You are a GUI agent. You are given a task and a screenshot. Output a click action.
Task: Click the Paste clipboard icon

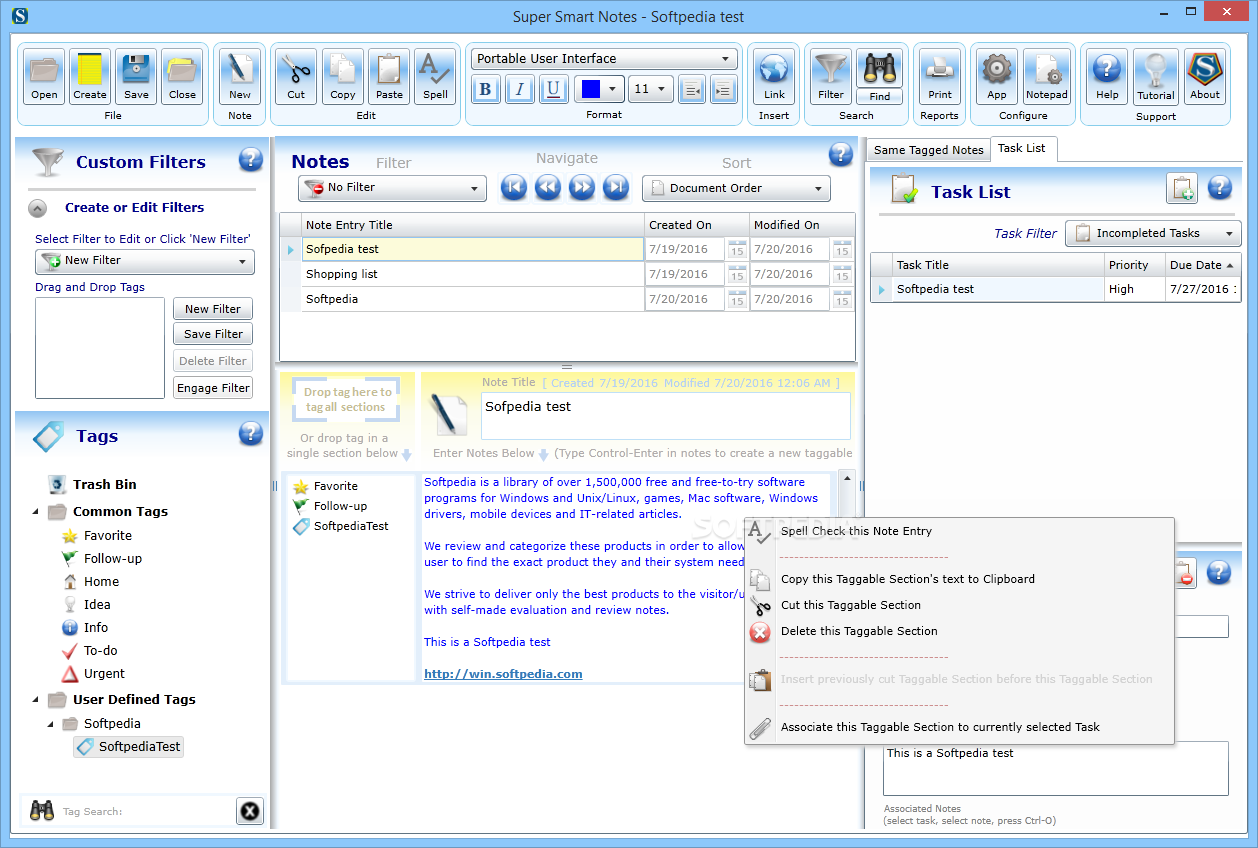[x=389, y=76]
